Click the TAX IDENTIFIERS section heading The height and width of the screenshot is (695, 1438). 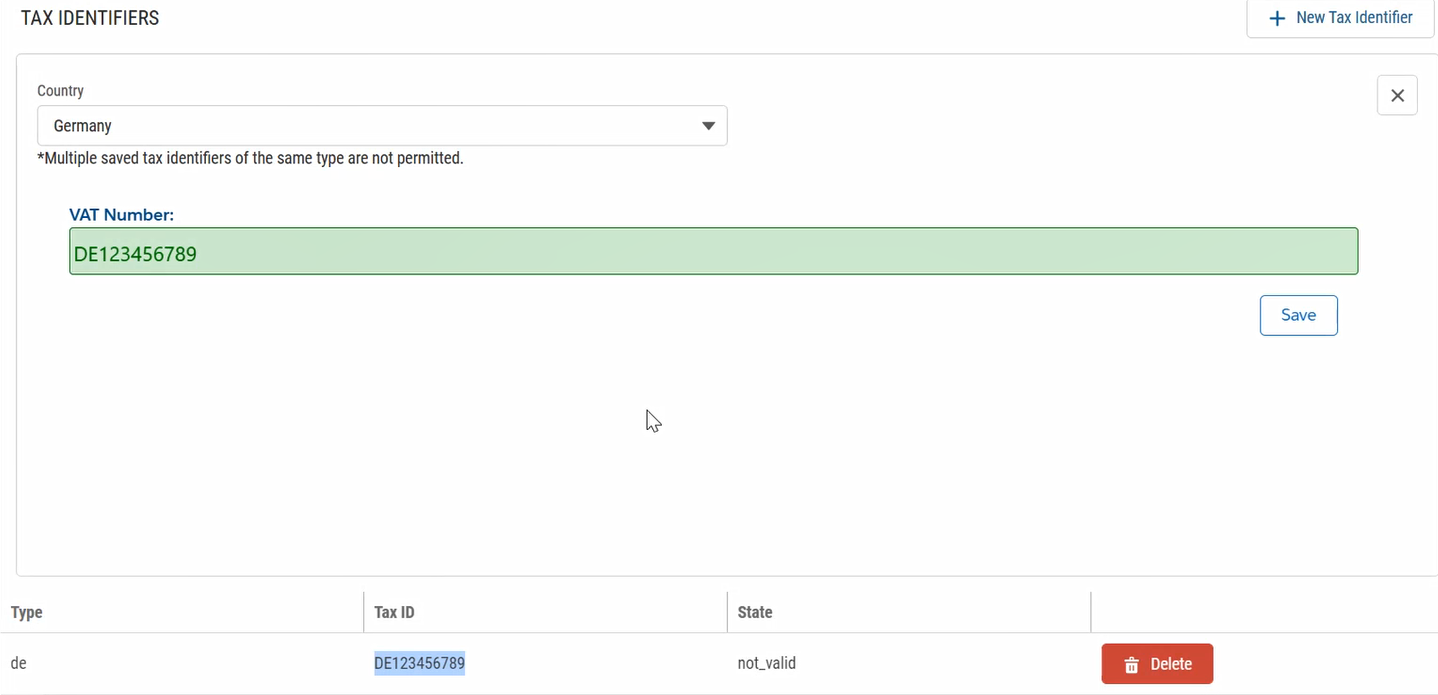(90, 18)
